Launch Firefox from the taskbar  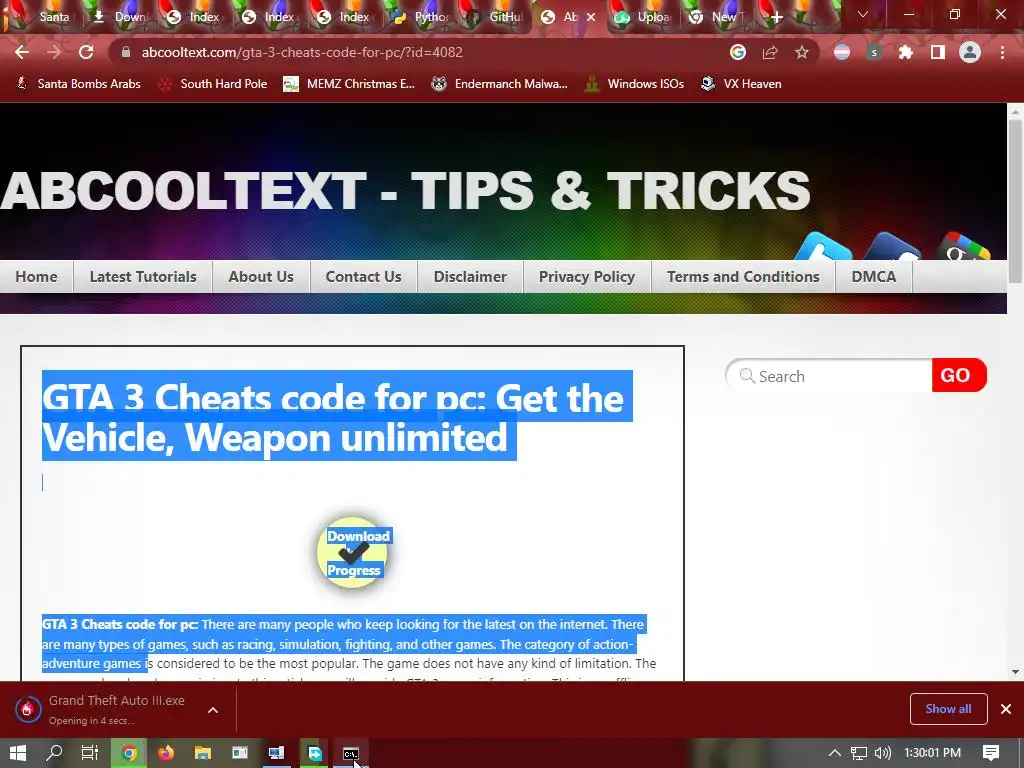pyautogui.click(x=166, y=753)
